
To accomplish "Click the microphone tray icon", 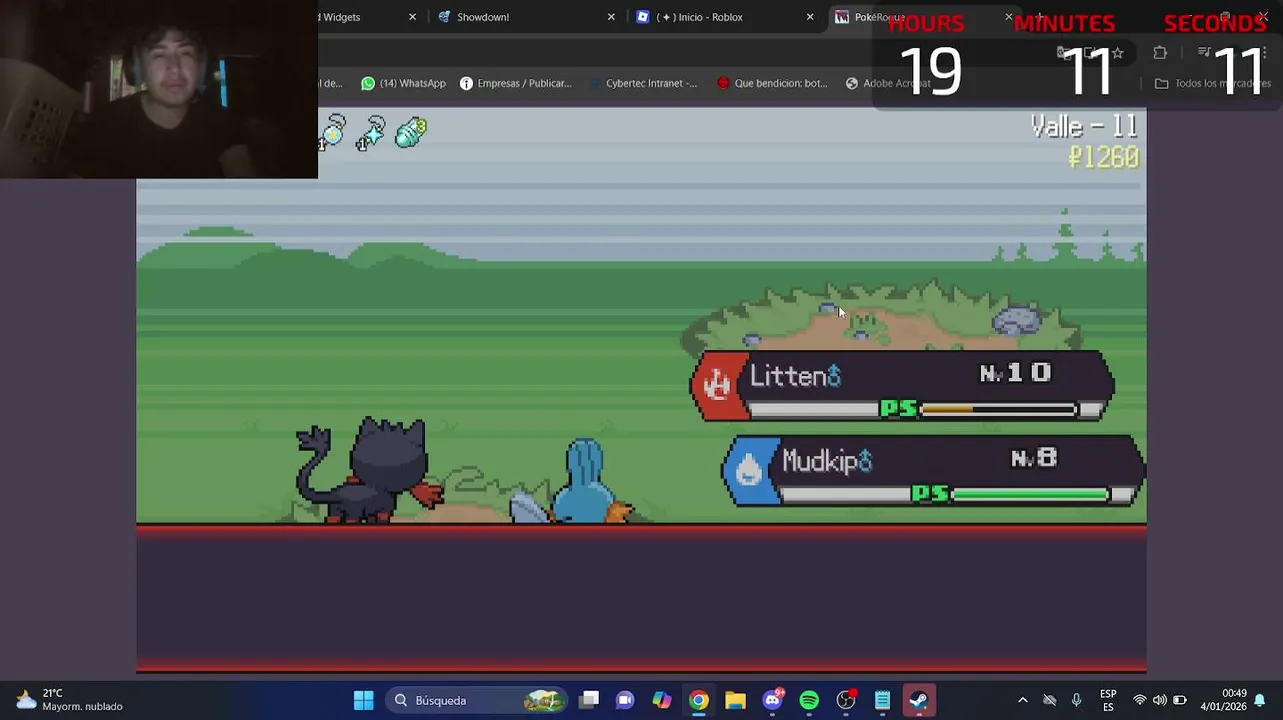I will [x=1076, y=700].
